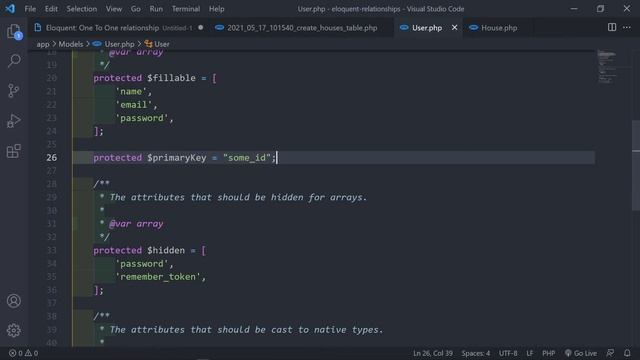Switch to the User.php tab
The height and width of the screenshot is (360, 640).
427,27
